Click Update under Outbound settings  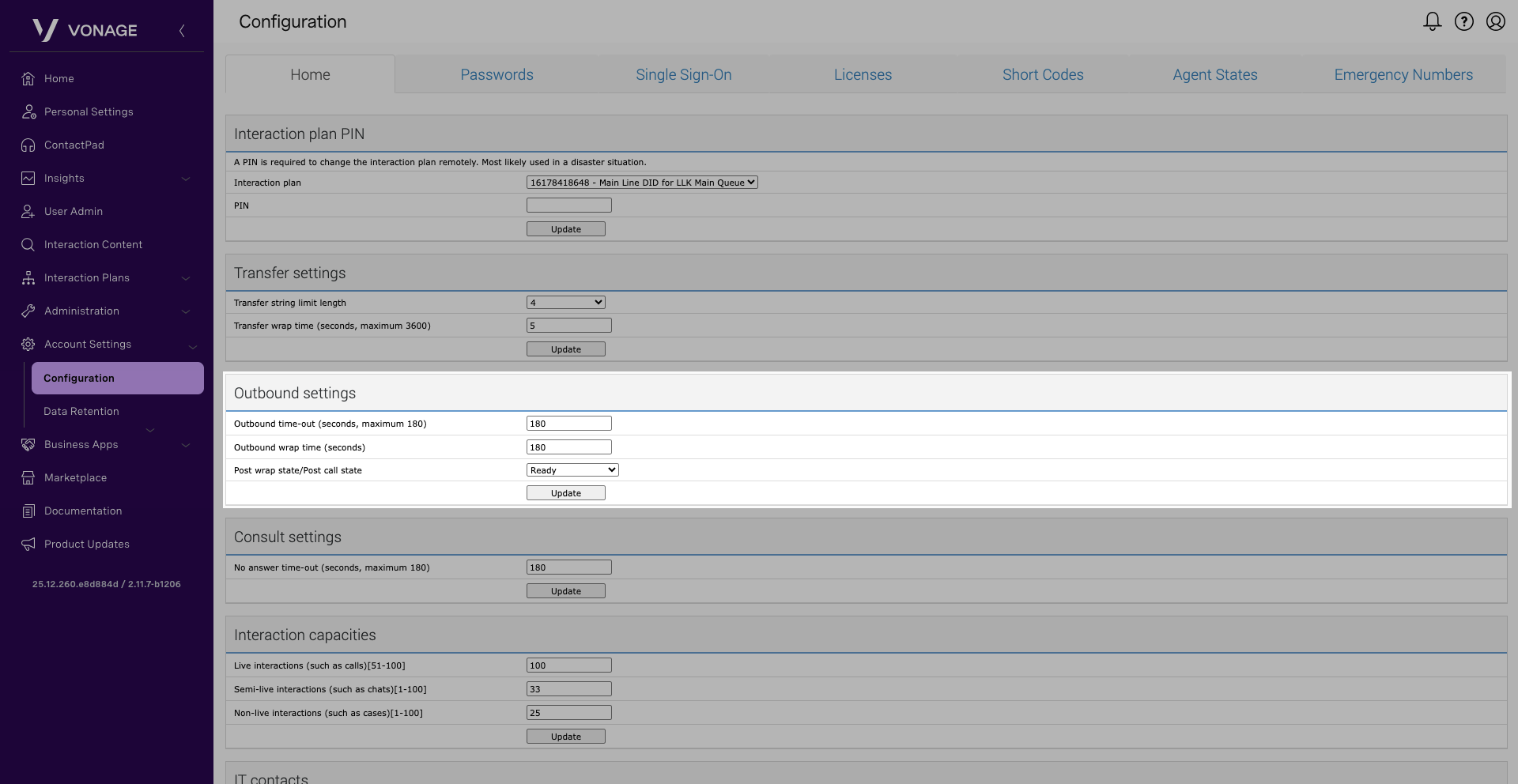(565, 493)
